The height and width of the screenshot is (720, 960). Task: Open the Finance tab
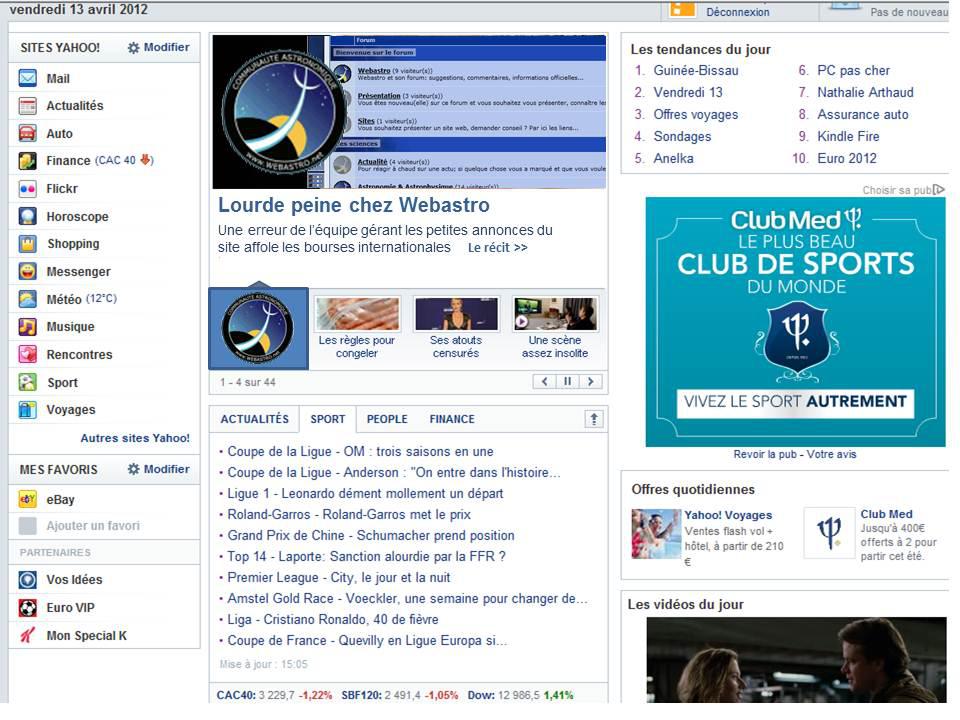(452, 419)
